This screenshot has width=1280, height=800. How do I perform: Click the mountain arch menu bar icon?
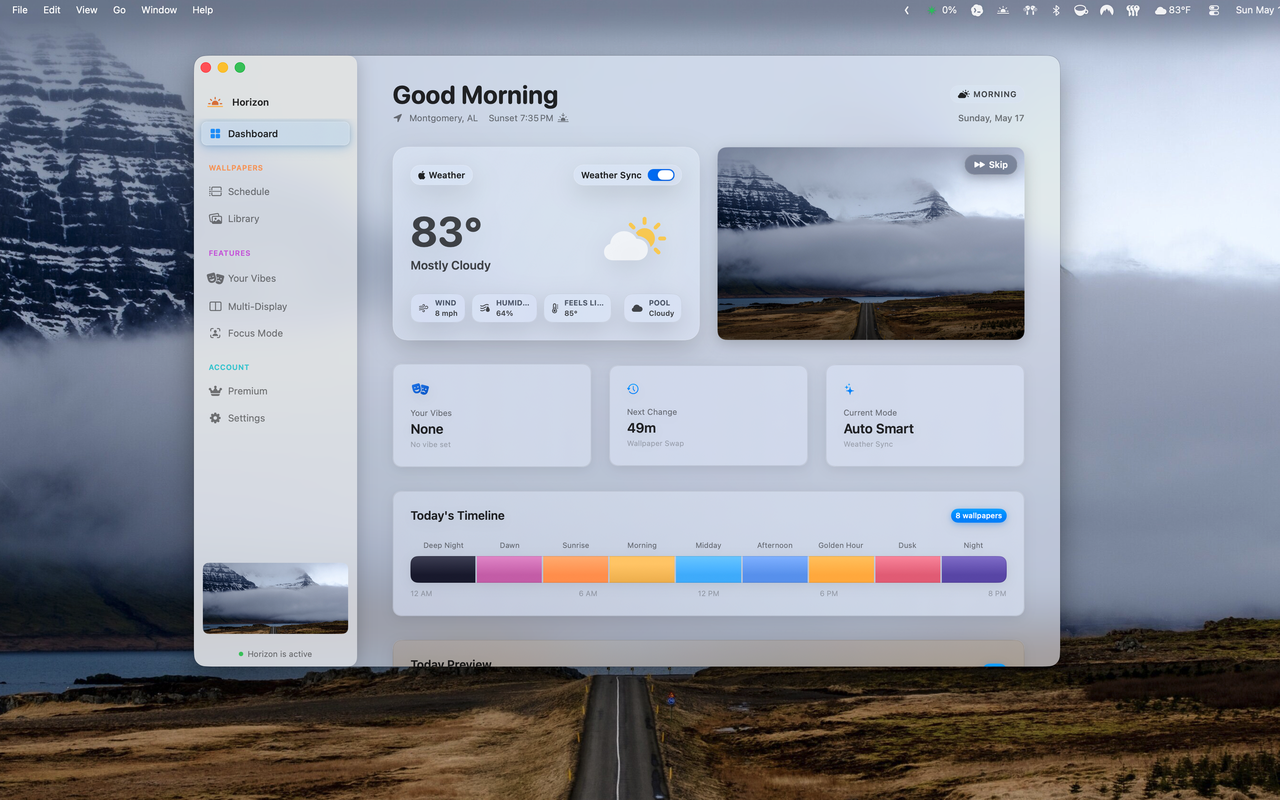(1107, 10)
